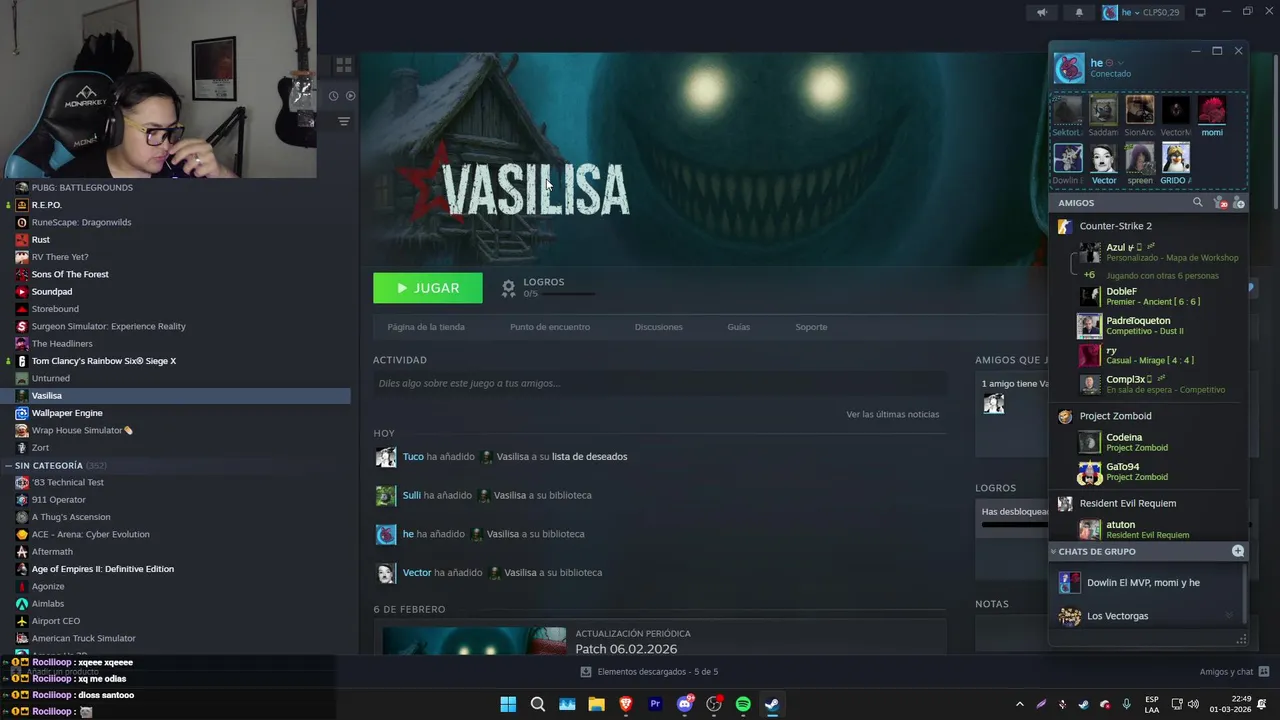
Task: Open Tuco's profile link in activity
Action: (413, 457)
